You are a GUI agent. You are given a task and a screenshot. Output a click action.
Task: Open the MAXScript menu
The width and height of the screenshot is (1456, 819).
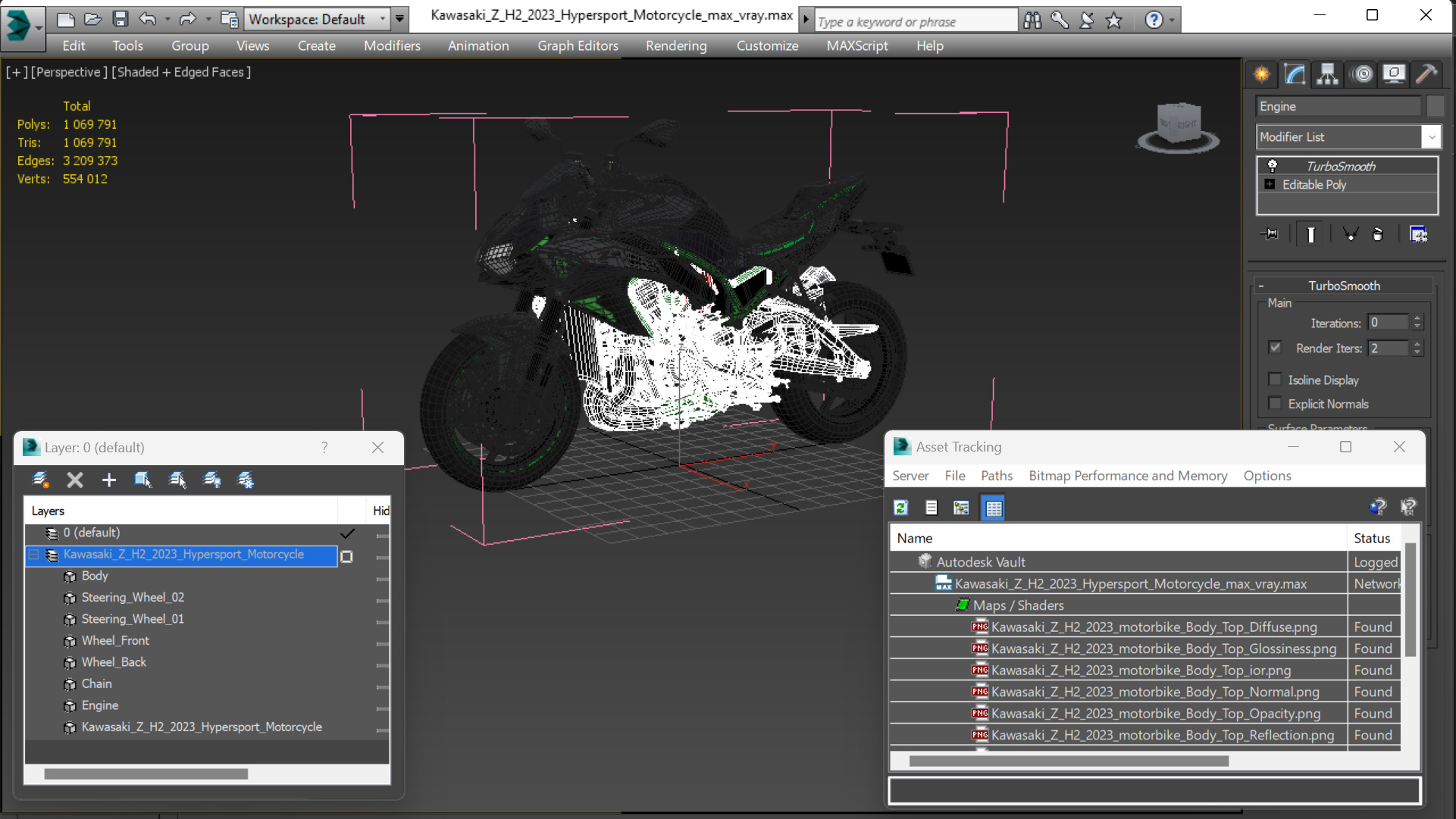coord(857,45)
